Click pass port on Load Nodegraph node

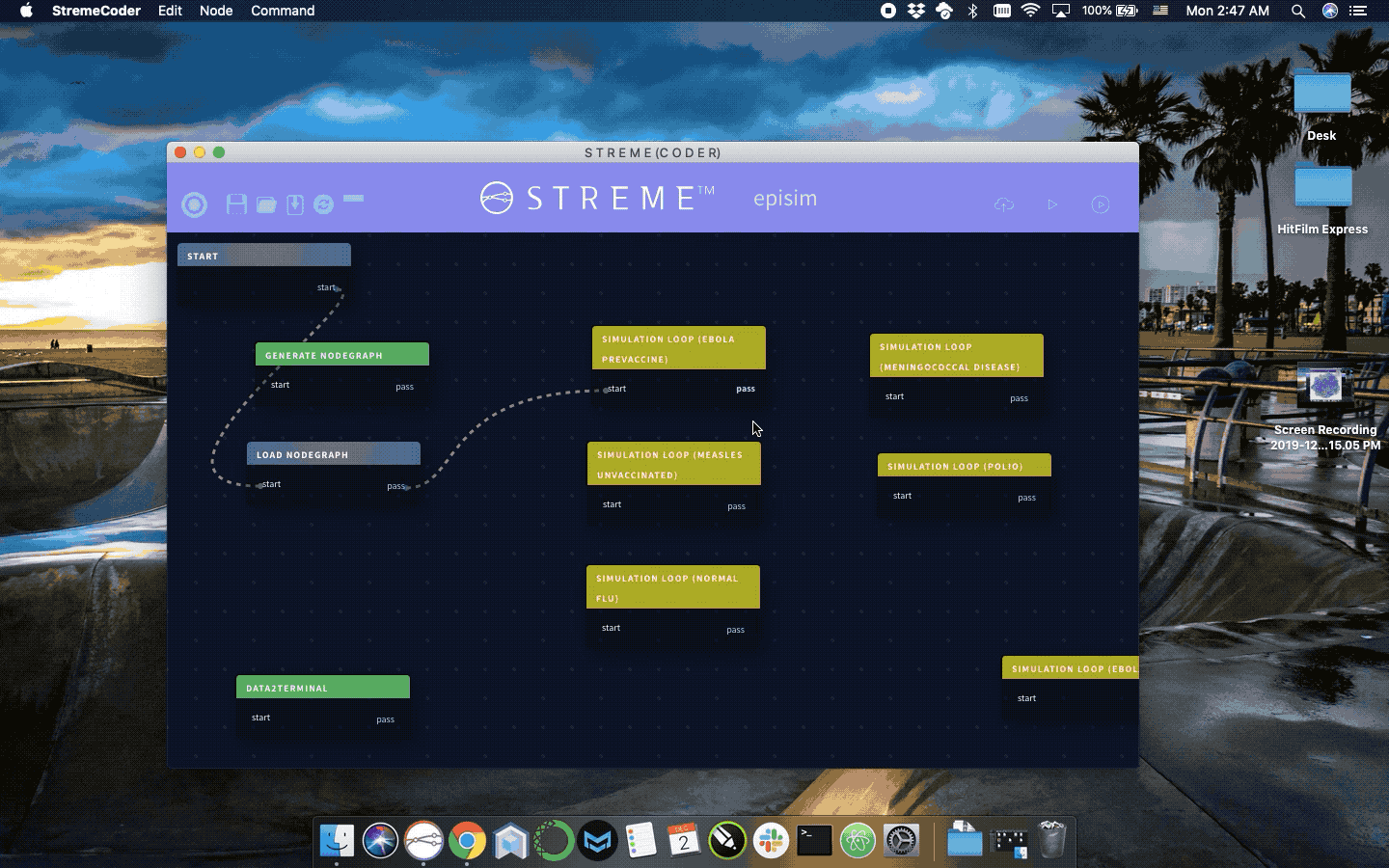point(397,486)
